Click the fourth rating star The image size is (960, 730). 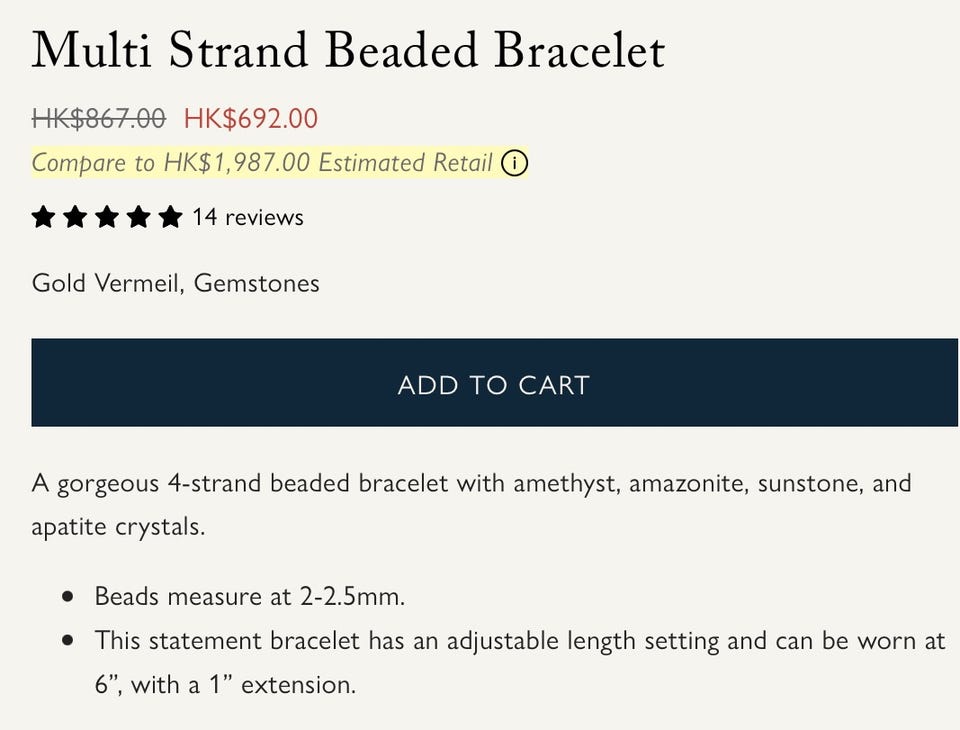(x=138, y=217)
